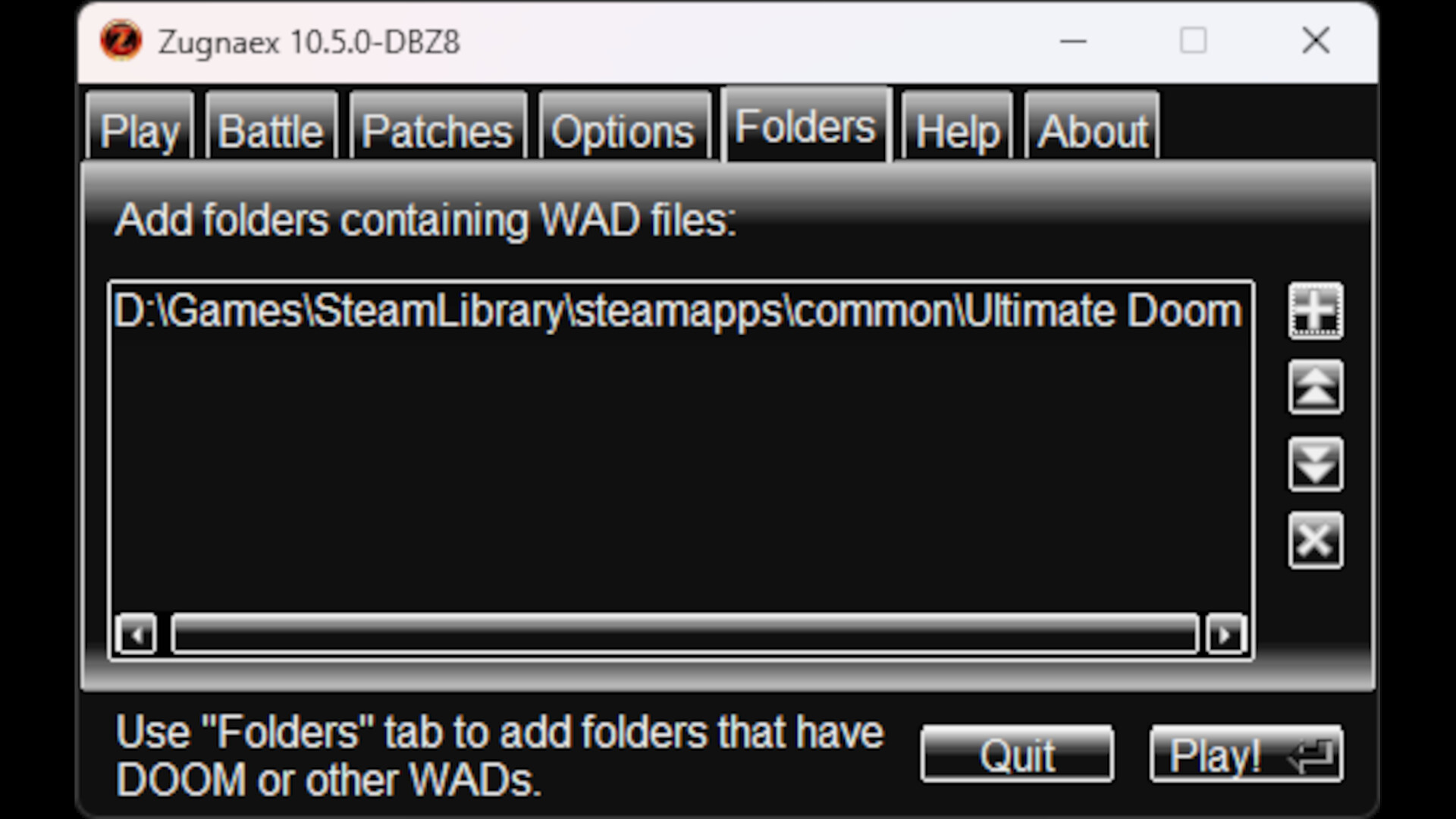Launch game with Play! button

point(1247,754)
